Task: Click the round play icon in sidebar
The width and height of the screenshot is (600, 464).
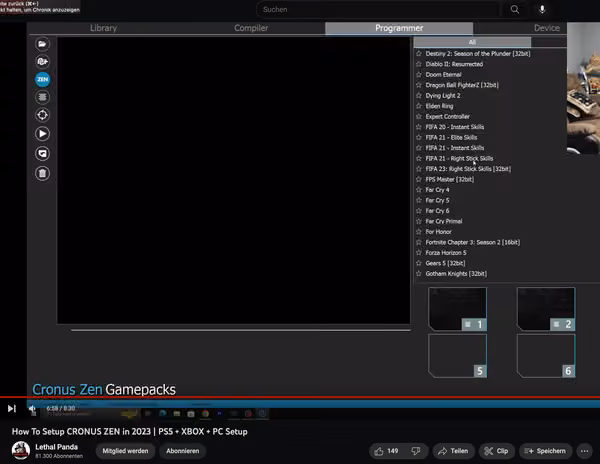Action: point(42,134)
